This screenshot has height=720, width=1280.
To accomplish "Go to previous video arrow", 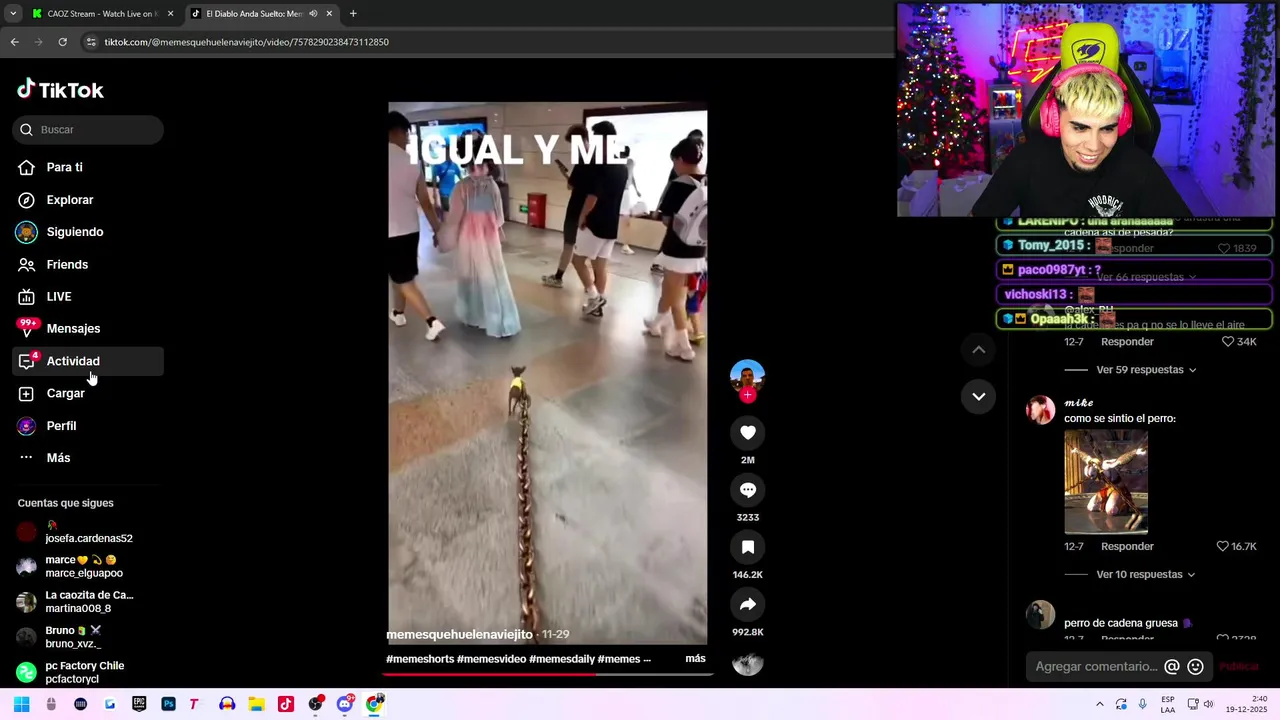I will [979, 349].
